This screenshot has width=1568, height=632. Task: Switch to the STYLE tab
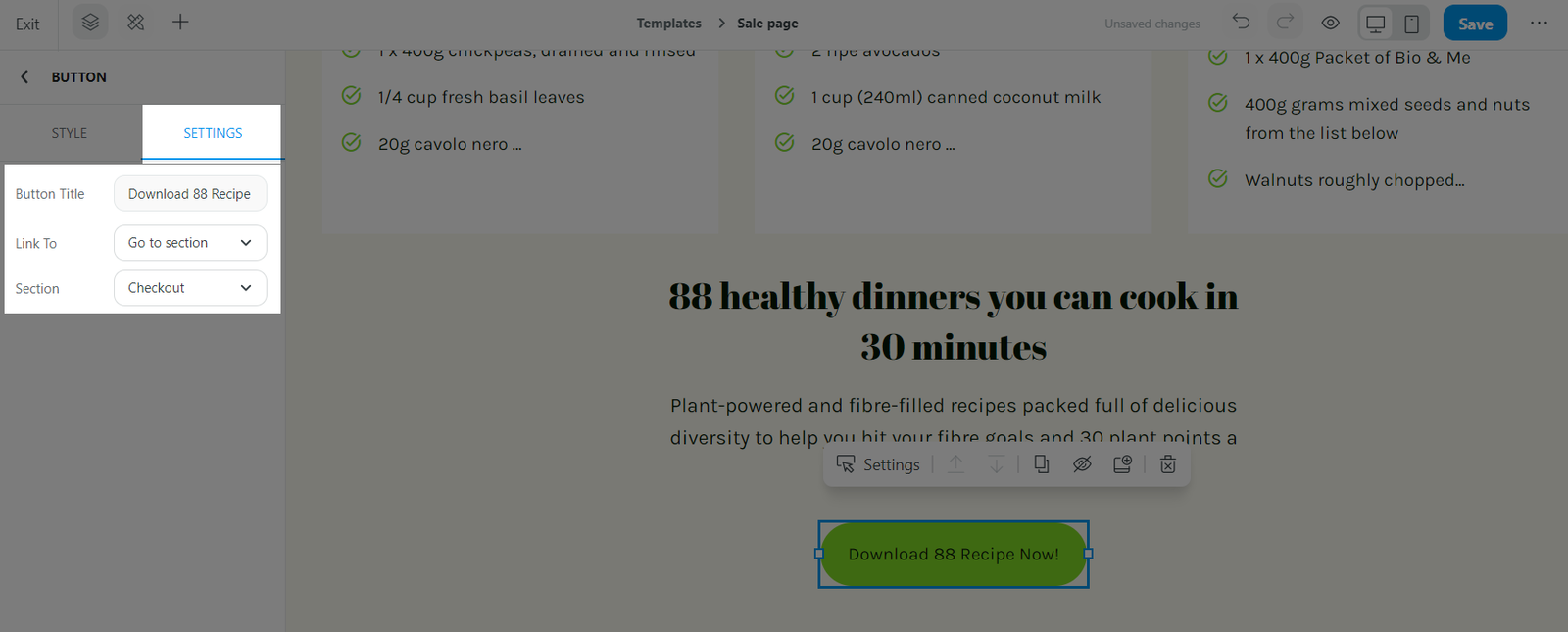click(70, 133)
